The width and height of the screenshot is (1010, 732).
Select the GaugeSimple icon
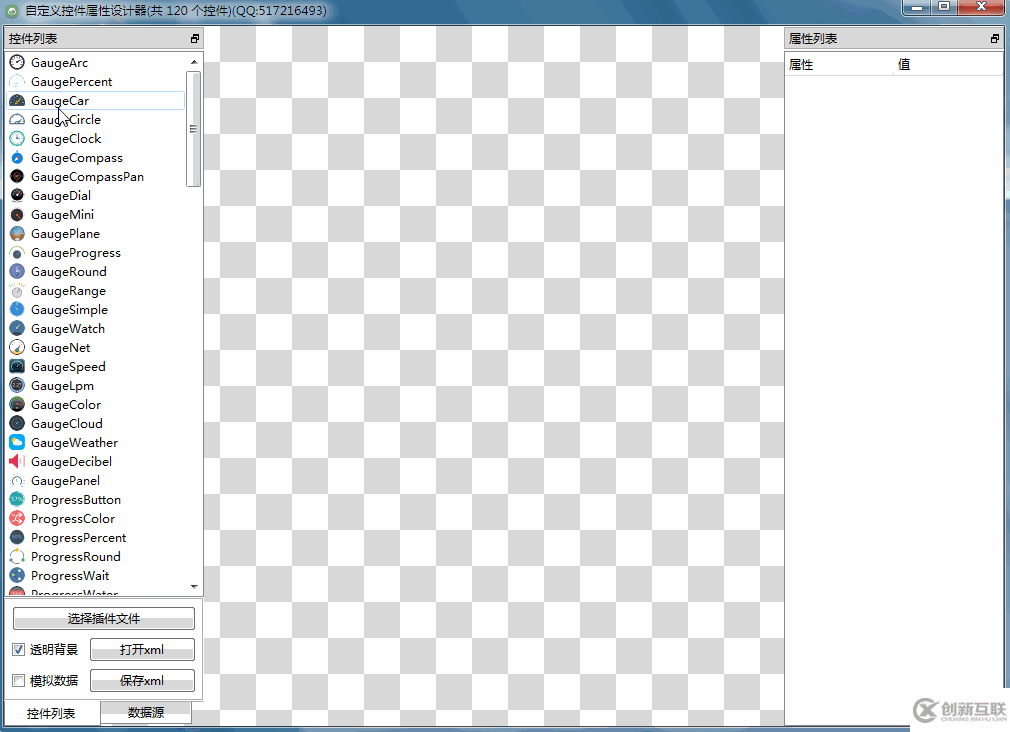coord(17,310)
